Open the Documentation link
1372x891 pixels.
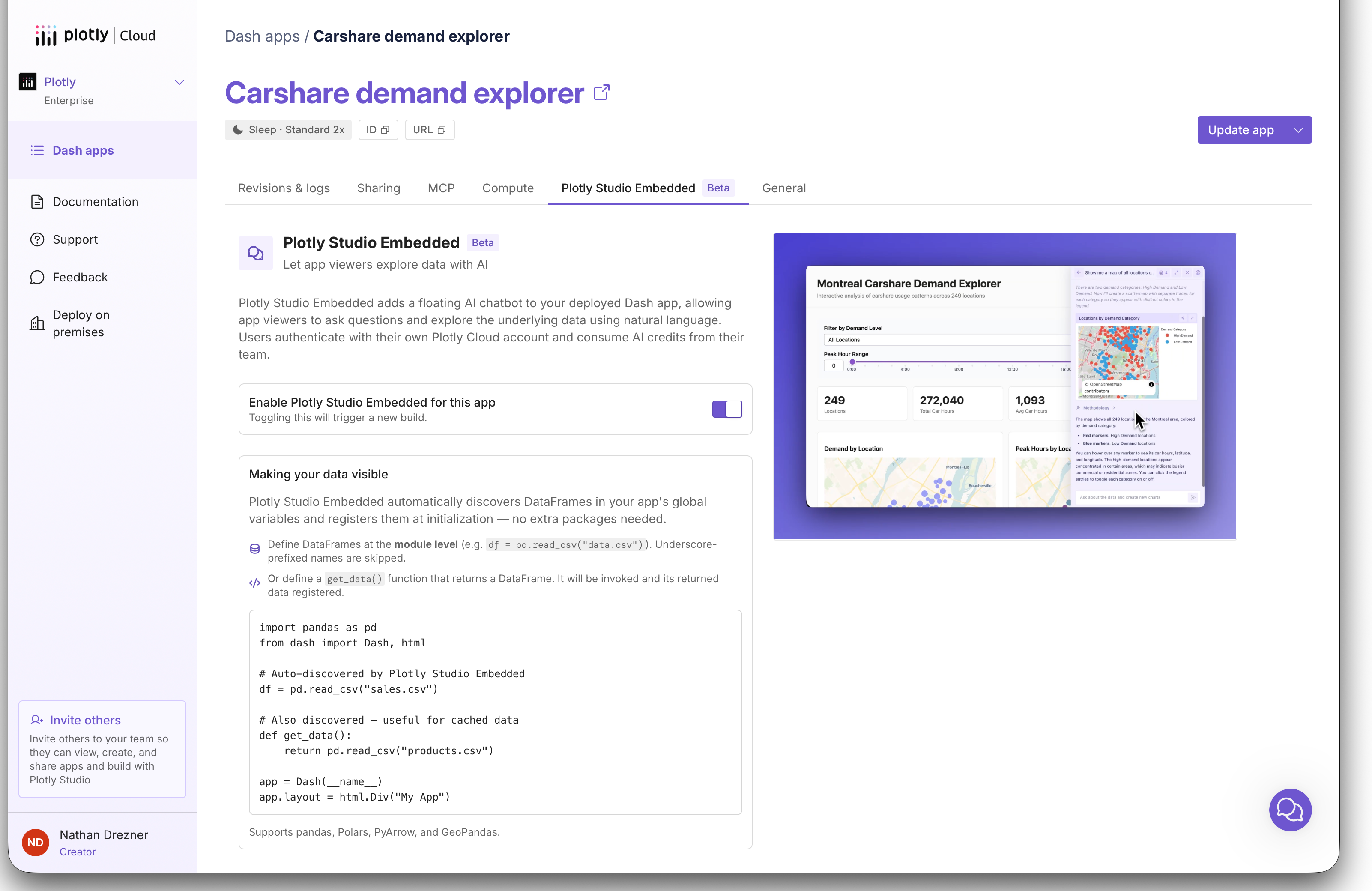coord(95,202)
